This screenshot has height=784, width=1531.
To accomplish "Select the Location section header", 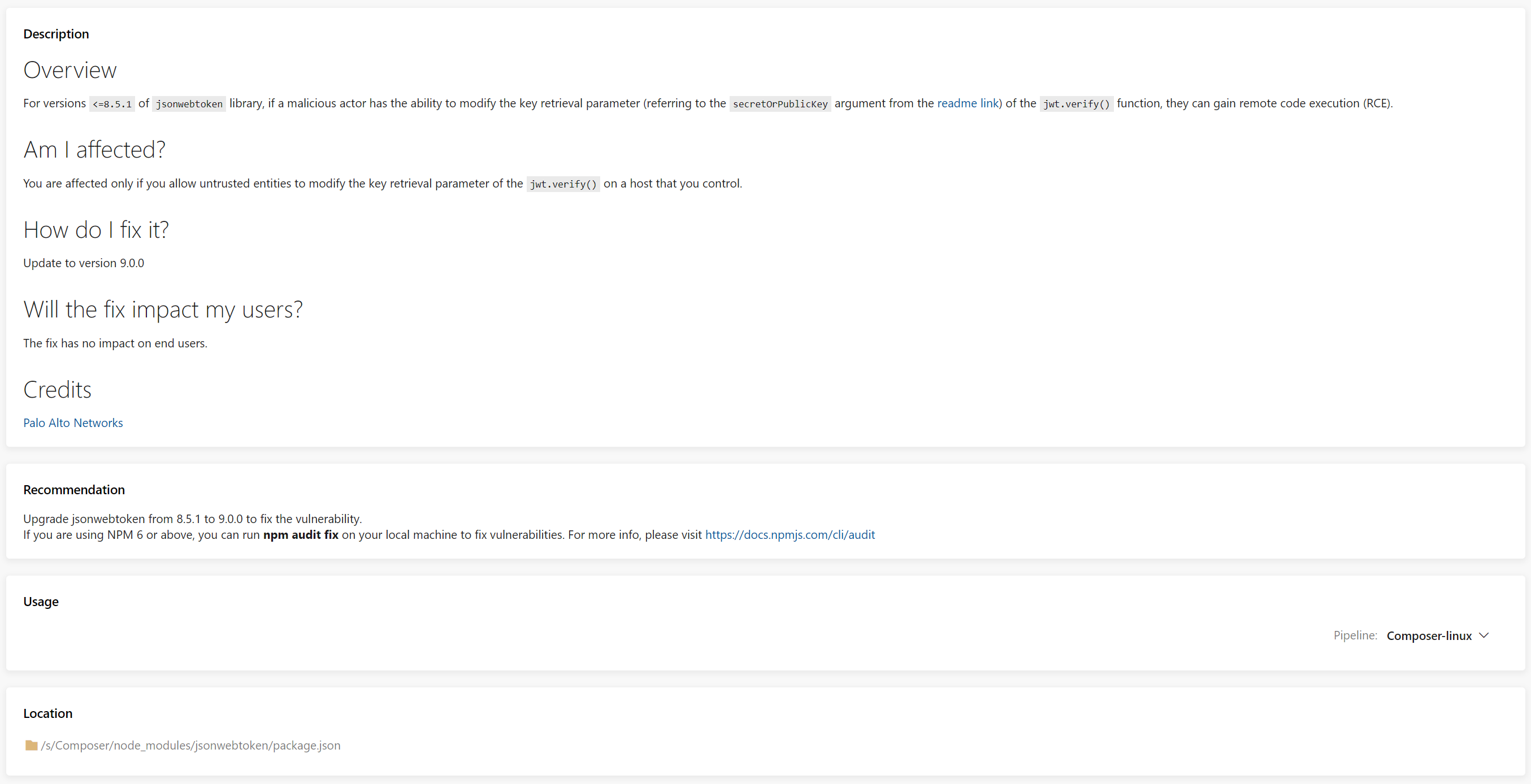I will pyautogui.click(x=47, y=713).
